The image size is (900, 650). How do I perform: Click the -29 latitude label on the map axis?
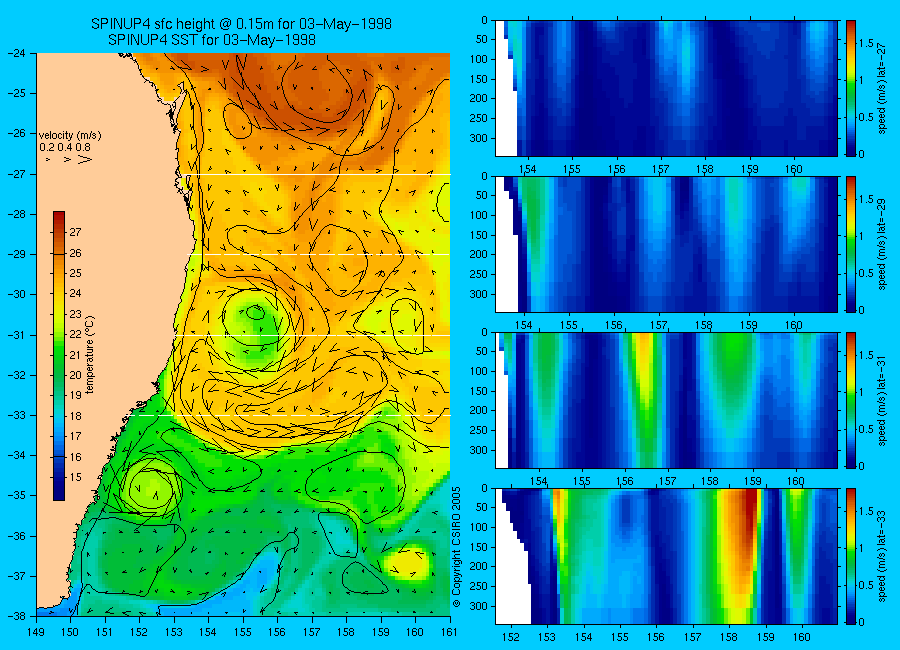coord(16,254)
